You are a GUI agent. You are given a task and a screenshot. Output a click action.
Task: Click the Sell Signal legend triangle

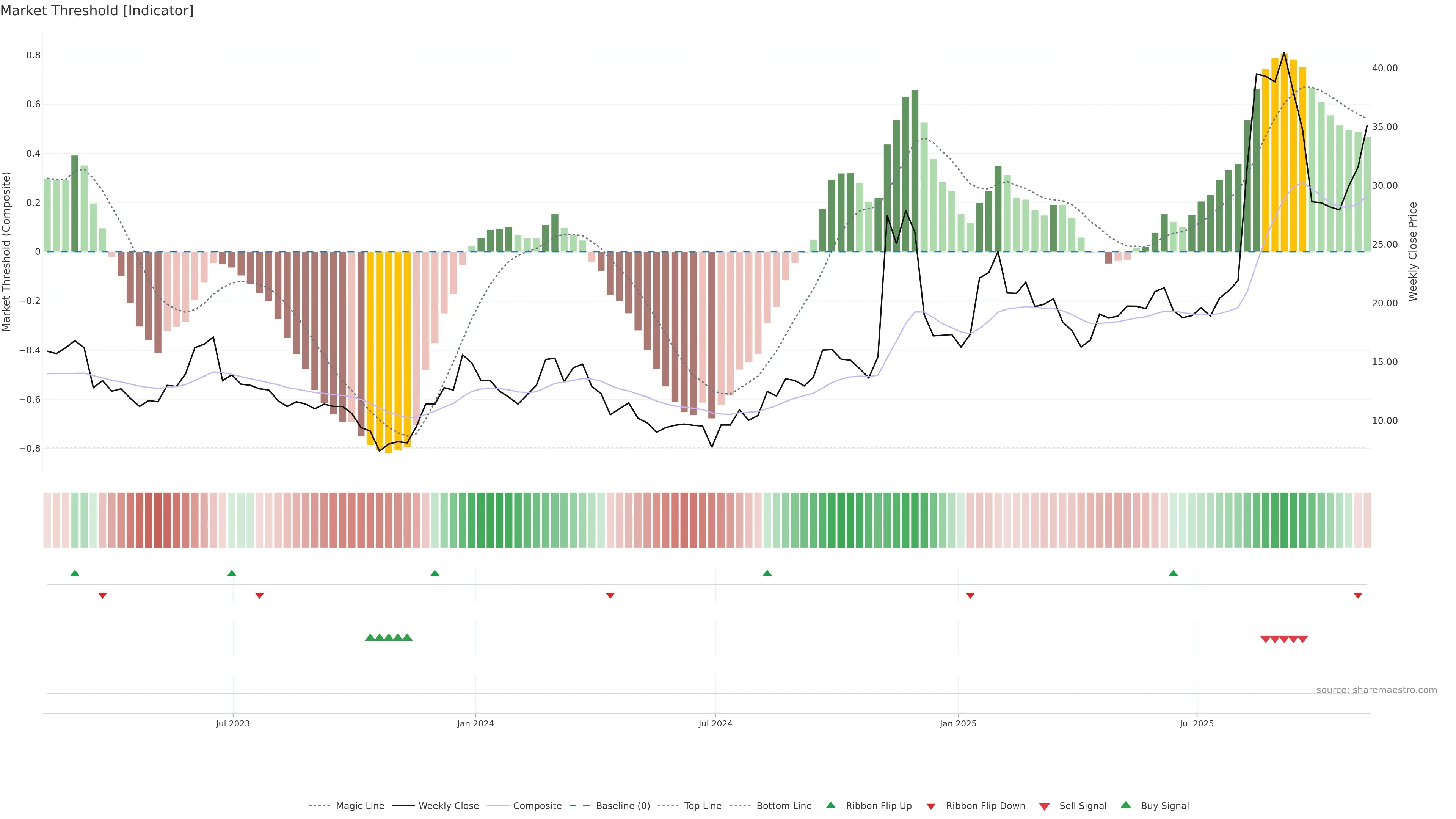click(x=1045, y=806)
